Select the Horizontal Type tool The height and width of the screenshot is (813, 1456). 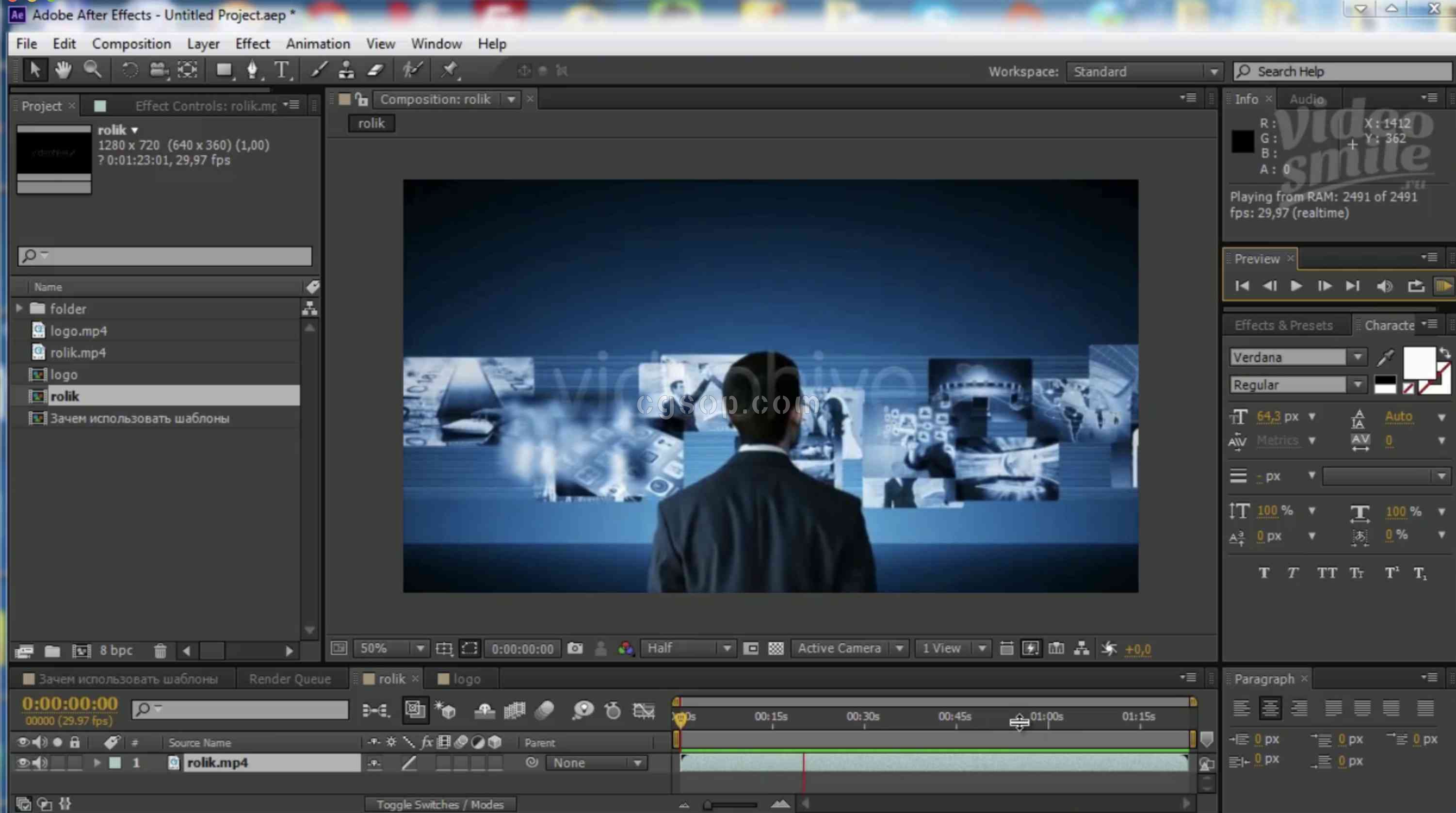[281, 70]
